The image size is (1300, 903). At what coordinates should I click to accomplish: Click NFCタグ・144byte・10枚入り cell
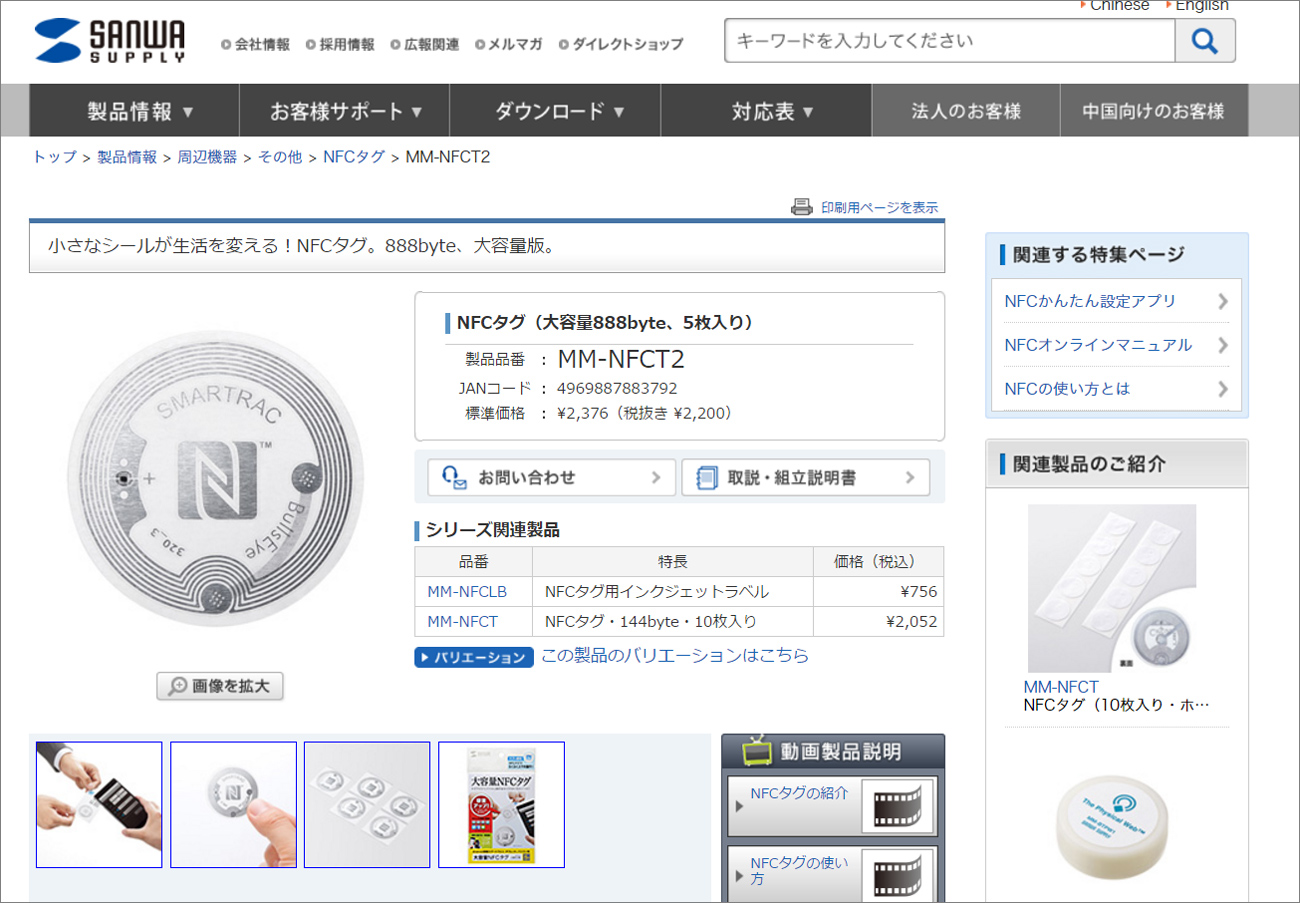point(672,622)
